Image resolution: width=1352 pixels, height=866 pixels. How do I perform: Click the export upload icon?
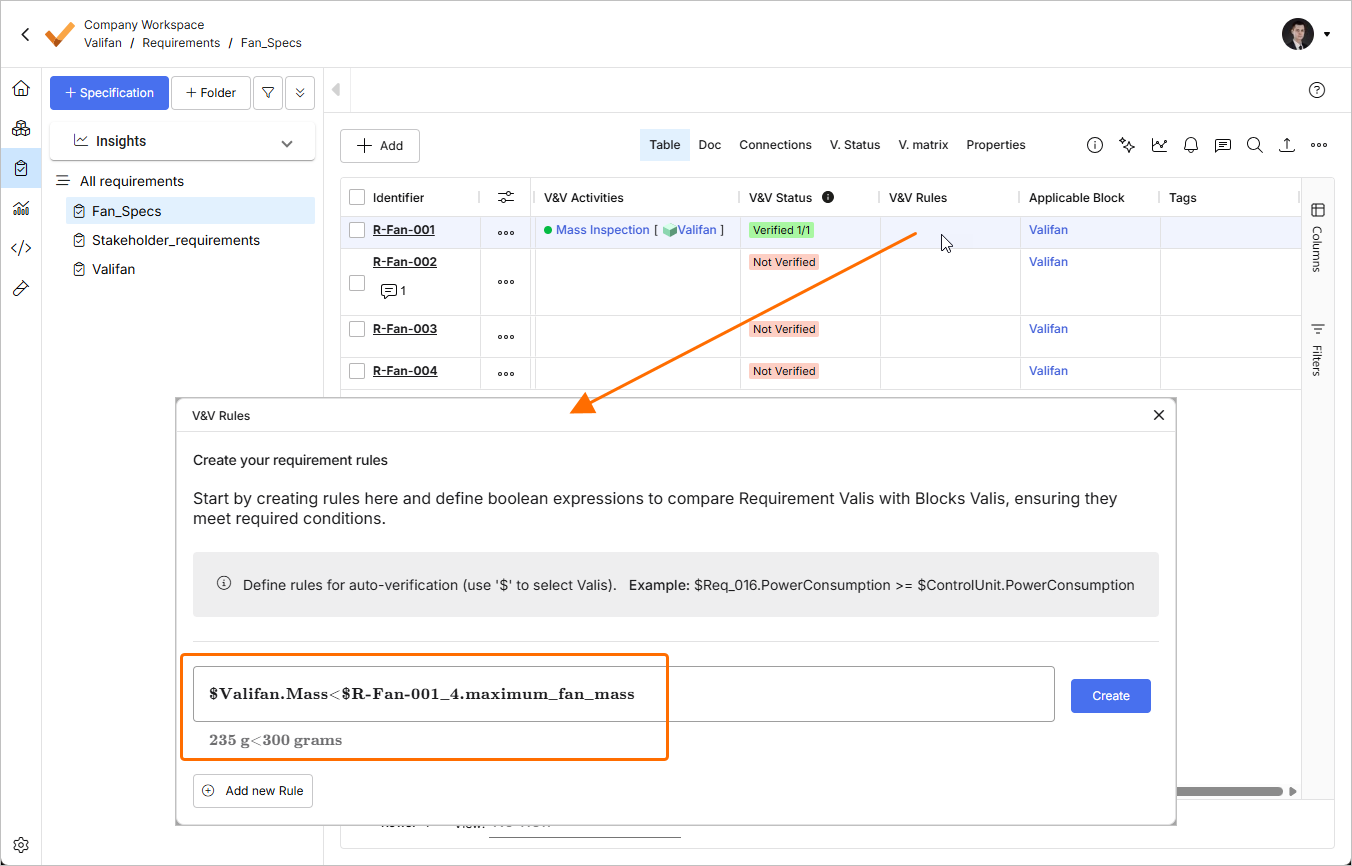tap(1287, 145)
